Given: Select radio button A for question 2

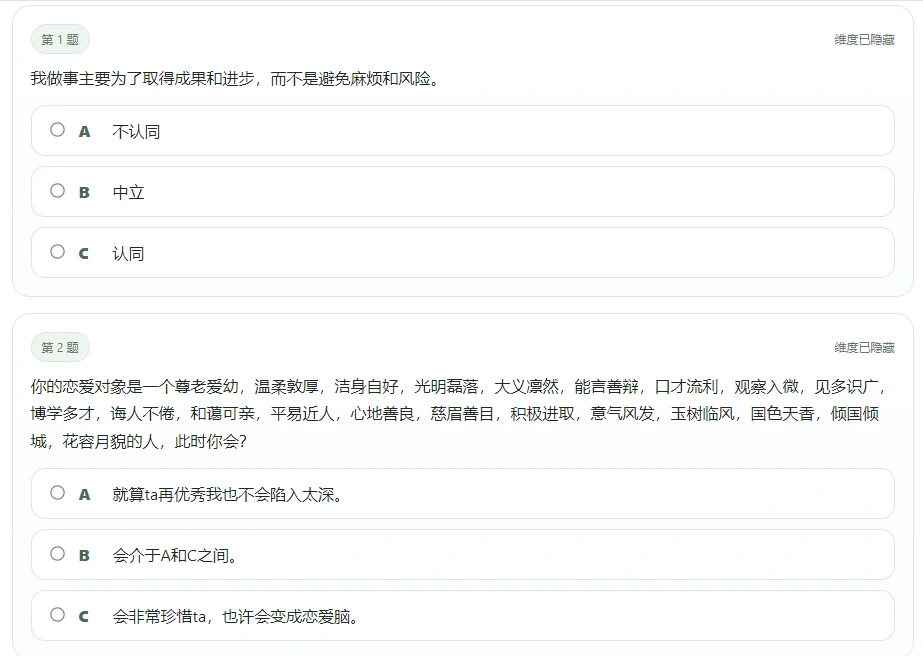Looking at the screenshot, I should pyautogui.click(x=57, y=494).
